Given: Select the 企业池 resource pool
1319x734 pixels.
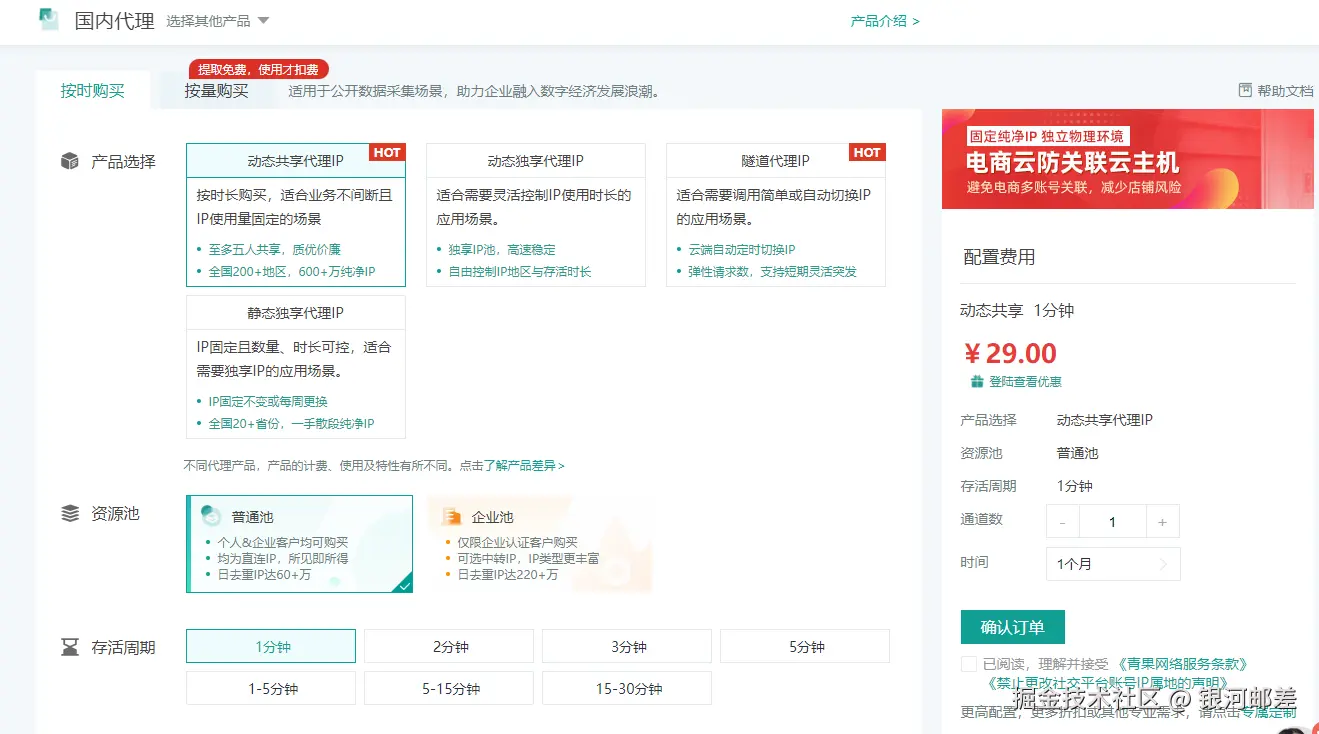Looking at the screenshot, I should (540, 544).
